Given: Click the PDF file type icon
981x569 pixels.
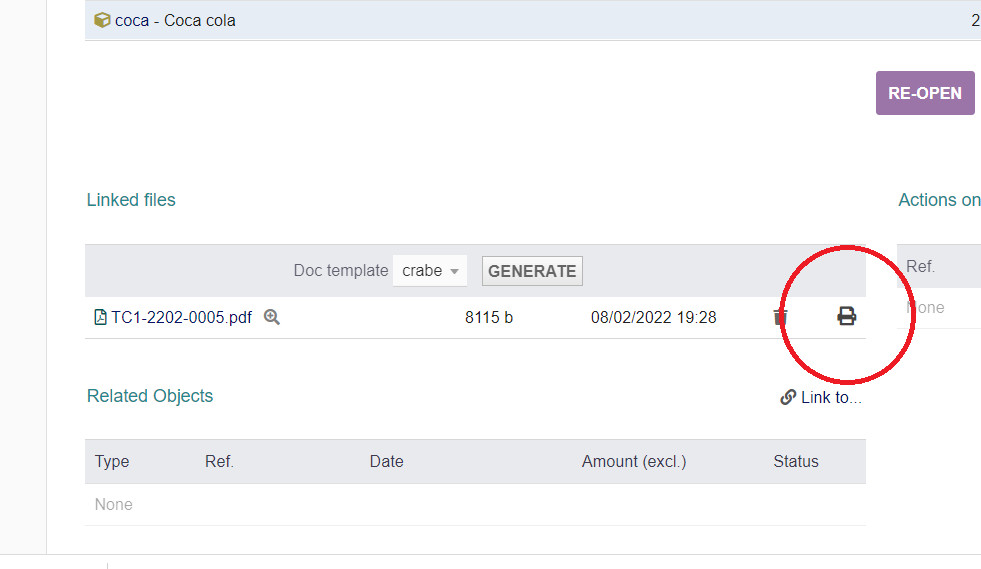Looking at the screenshot, I should [100, 318].
